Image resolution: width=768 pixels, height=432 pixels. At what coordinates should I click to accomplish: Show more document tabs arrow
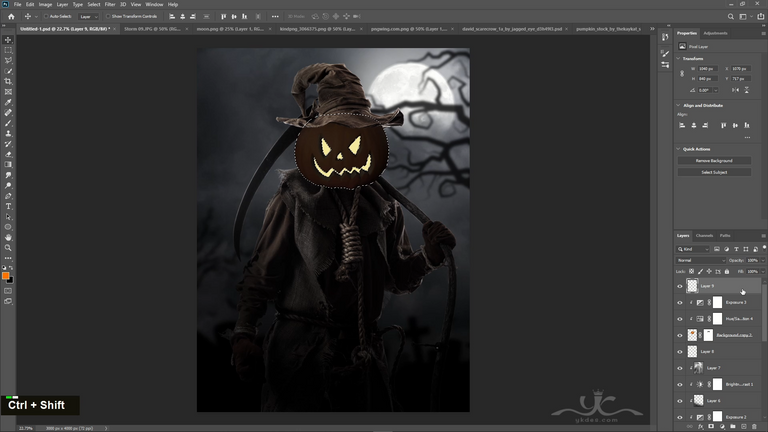coord(652,29)
